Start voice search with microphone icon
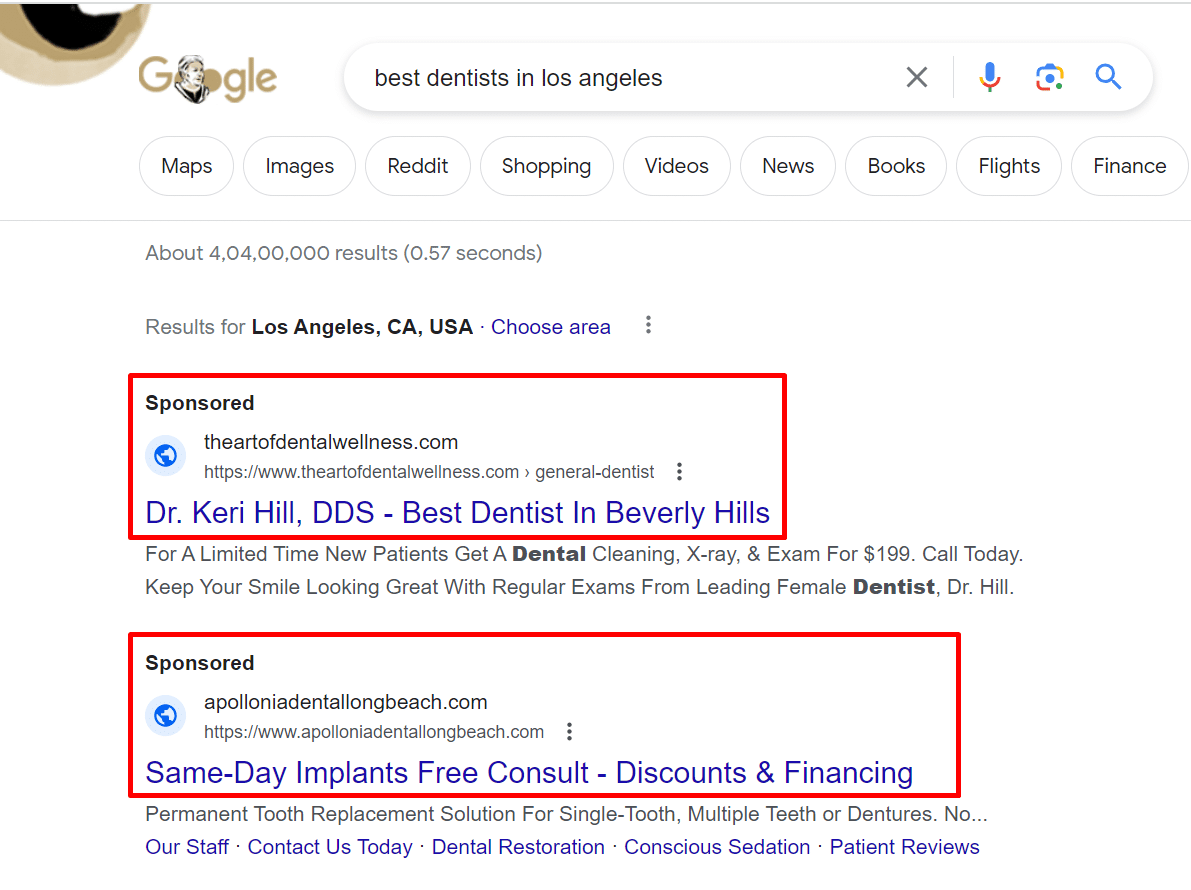Image resolution: width=1191 pixels, height=890 pixels. tap(989, 77)
